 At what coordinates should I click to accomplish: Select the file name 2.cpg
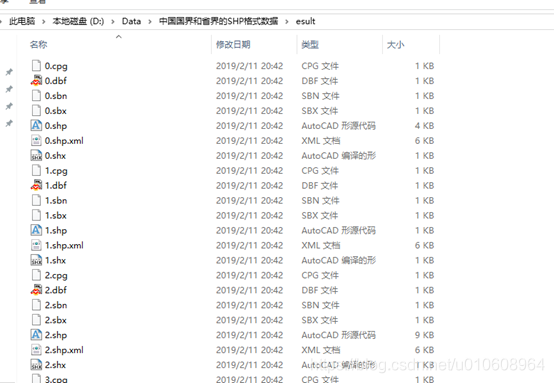tap(56, 275)
